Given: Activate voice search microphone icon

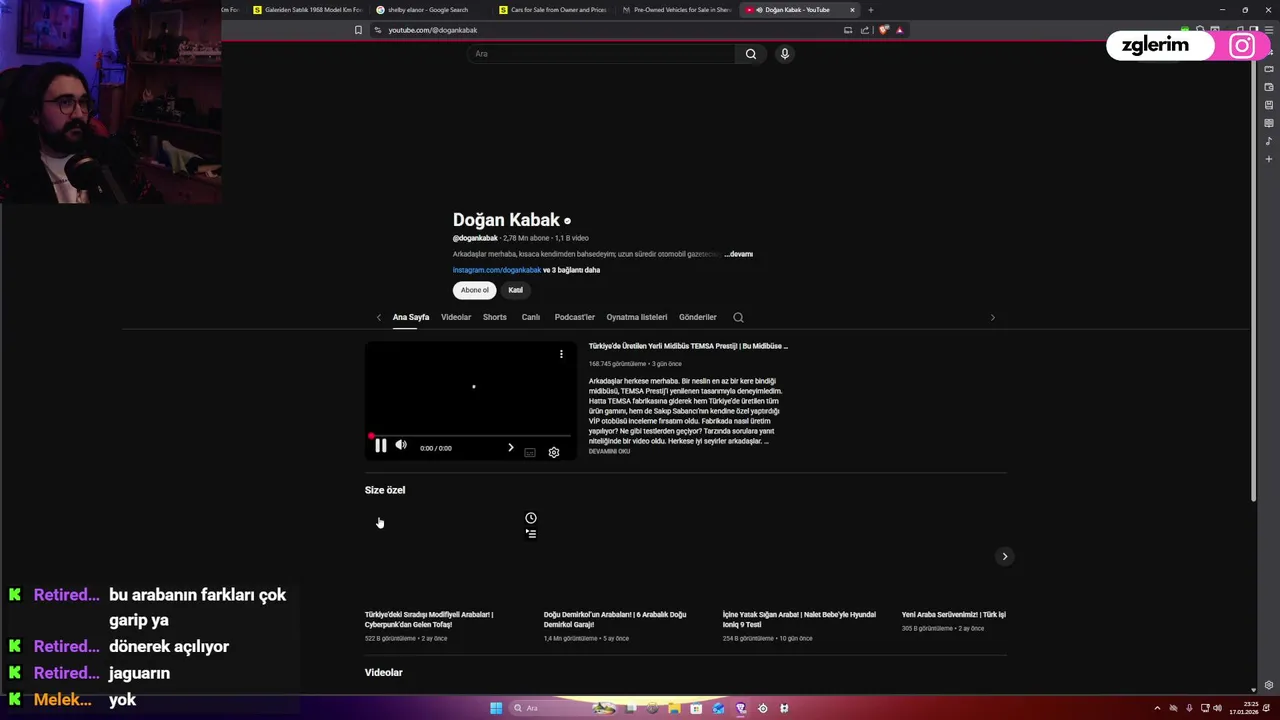Looking at the screenshot, I should click(x=785, y=54).
